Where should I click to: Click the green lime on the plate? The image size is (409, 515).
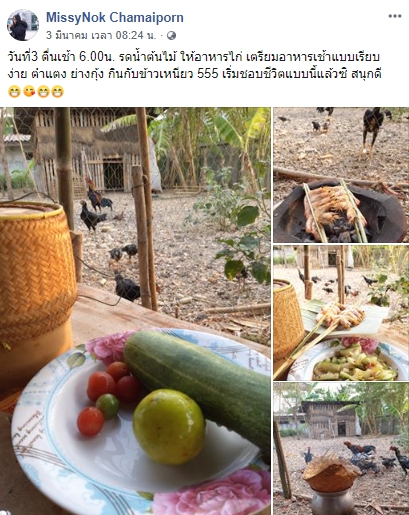(x=169, y=427)
